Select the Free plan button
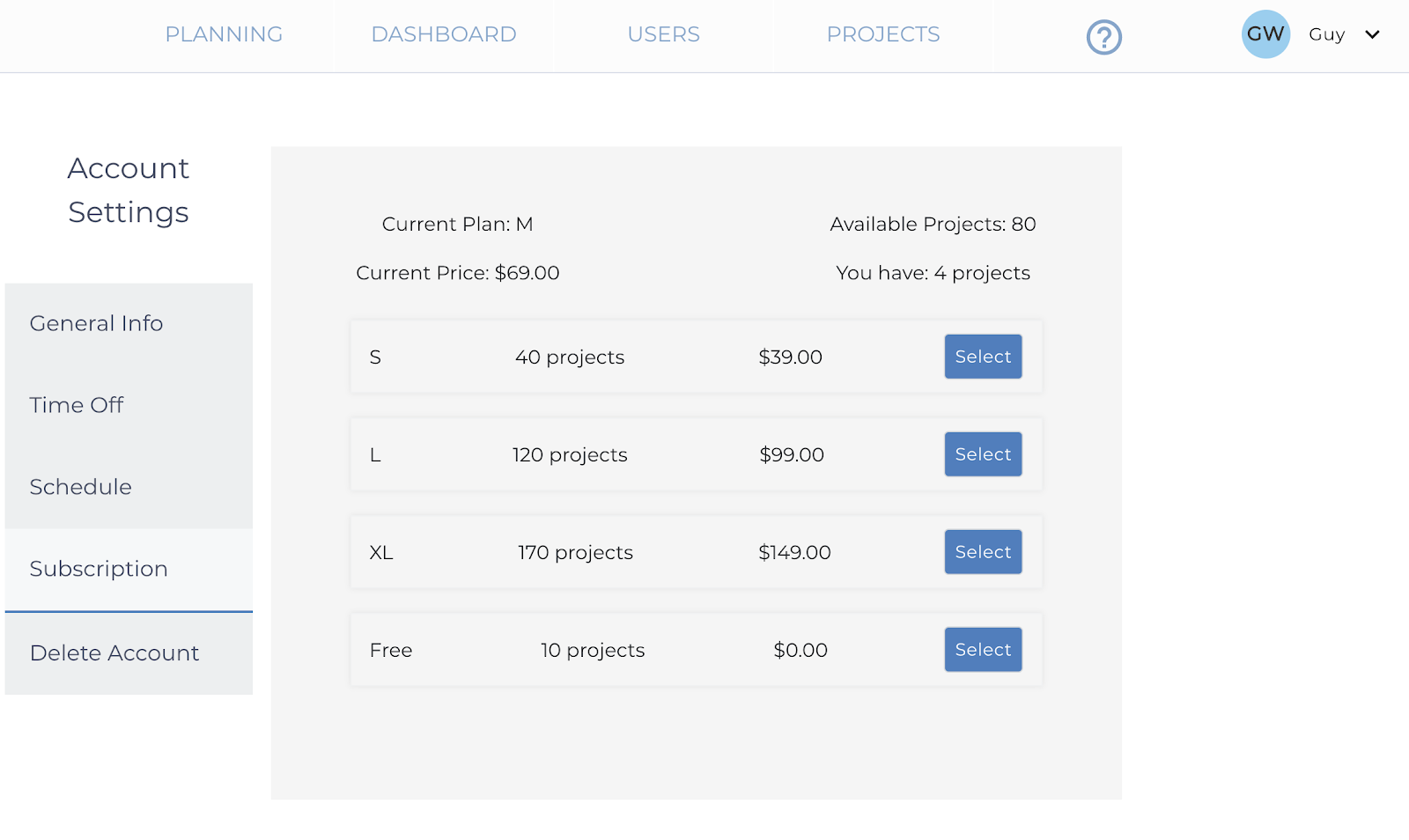The width and height of the screenshot is (1409, 840). [983, 650]
